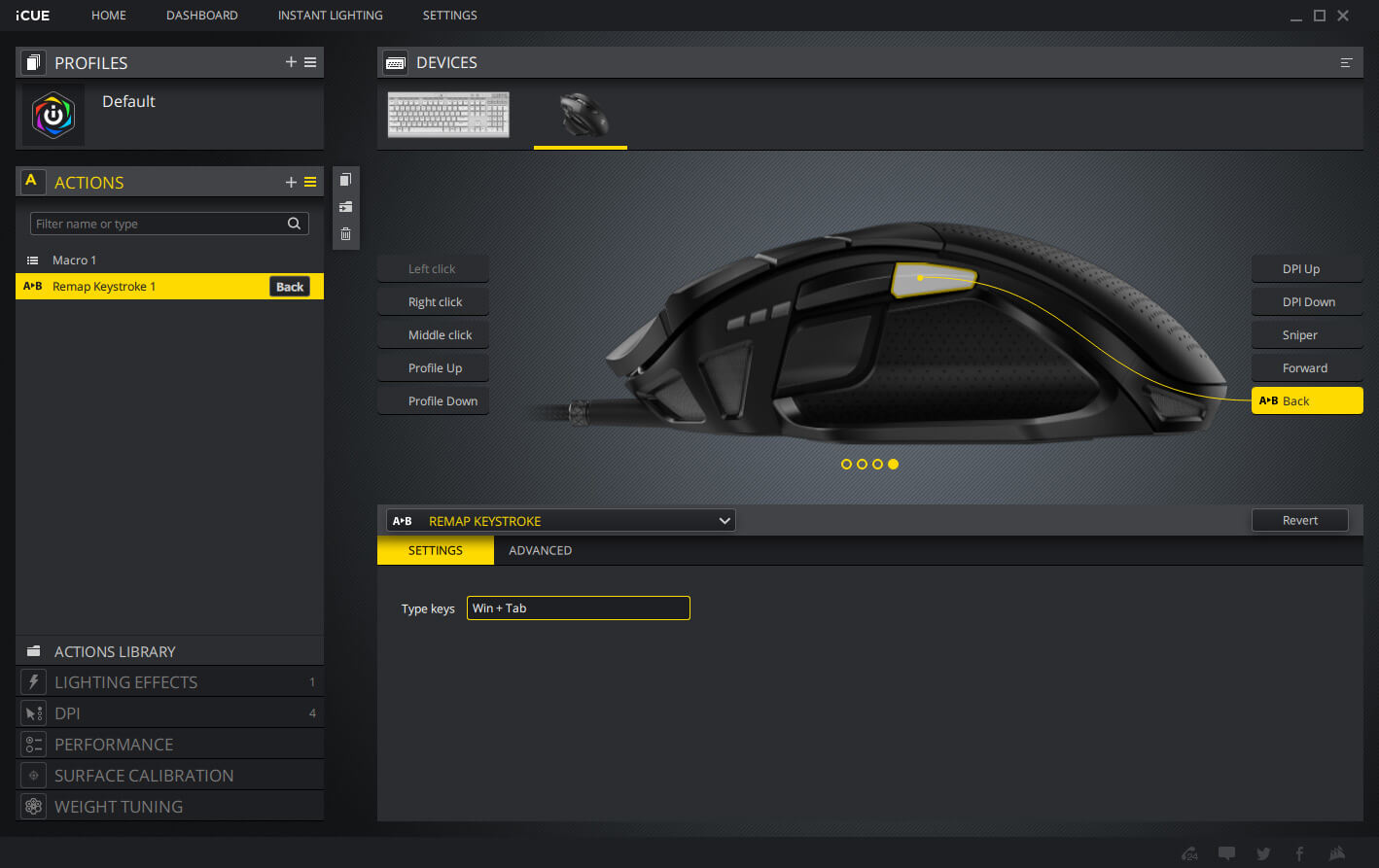Click the Type keys input field
The width and height of the screenshot is (1379, 868).
coord(579,608)
